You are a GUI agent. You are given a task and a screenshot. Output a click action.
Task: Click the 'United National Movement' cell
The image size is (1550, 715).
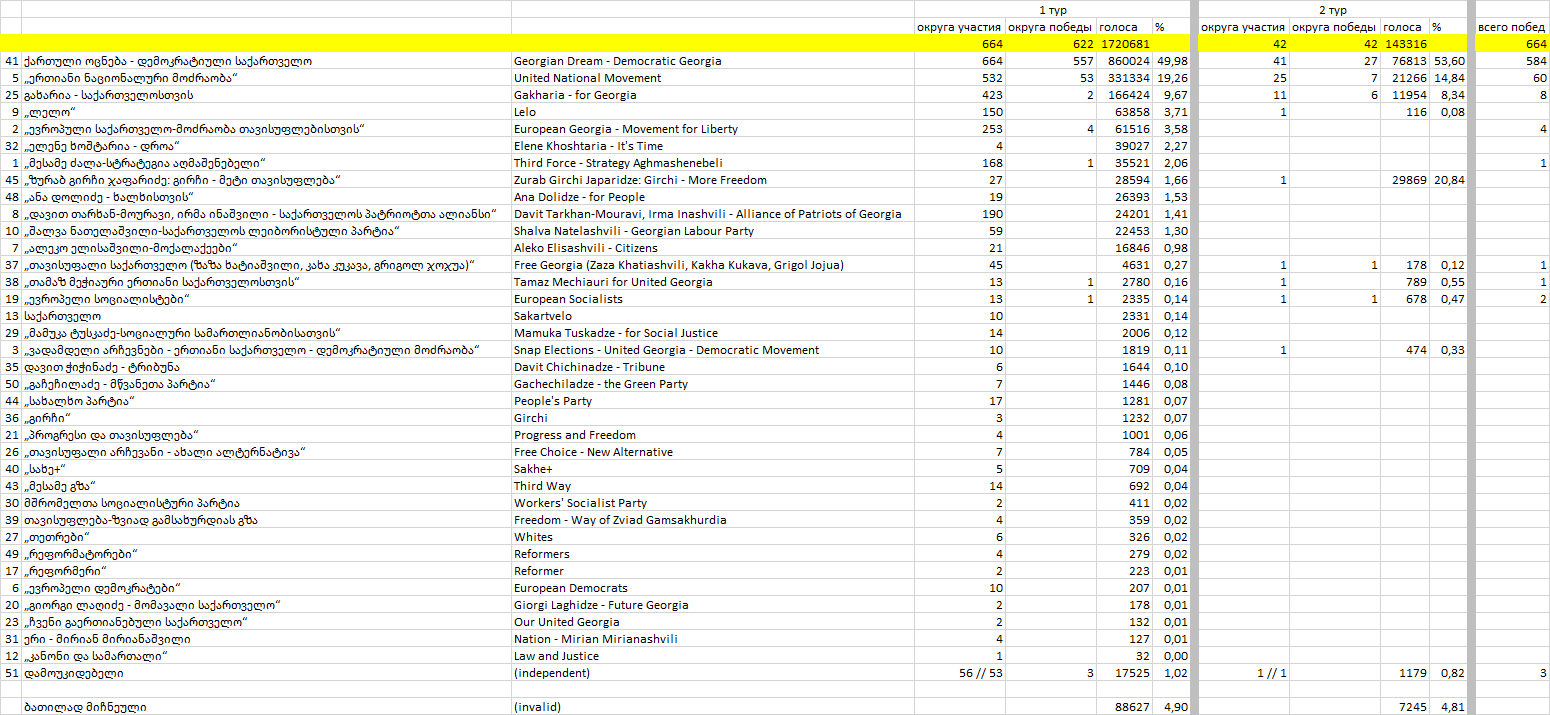tap(713, 78)
